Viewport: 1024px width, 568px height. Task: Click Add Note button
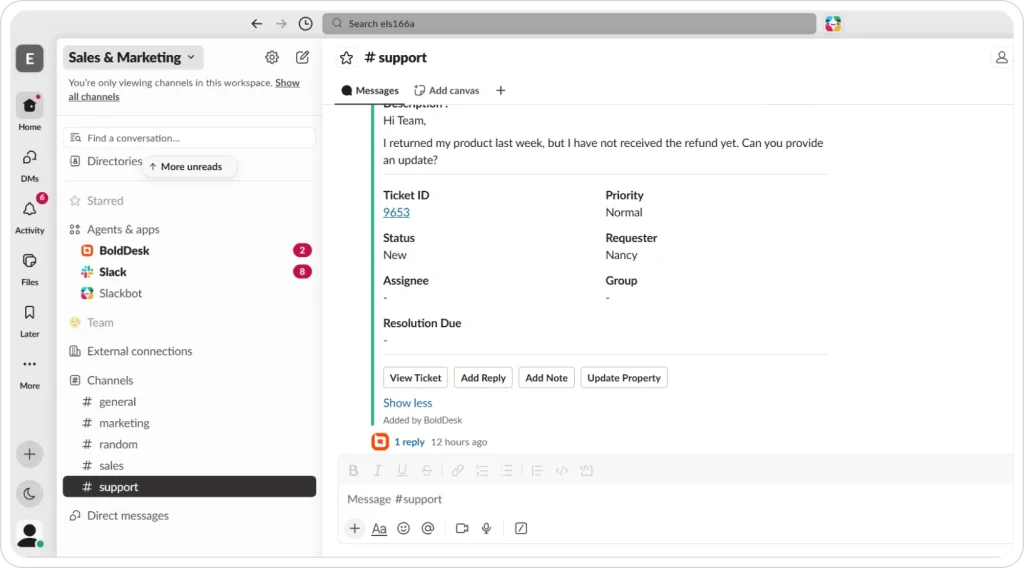point(547,378)
